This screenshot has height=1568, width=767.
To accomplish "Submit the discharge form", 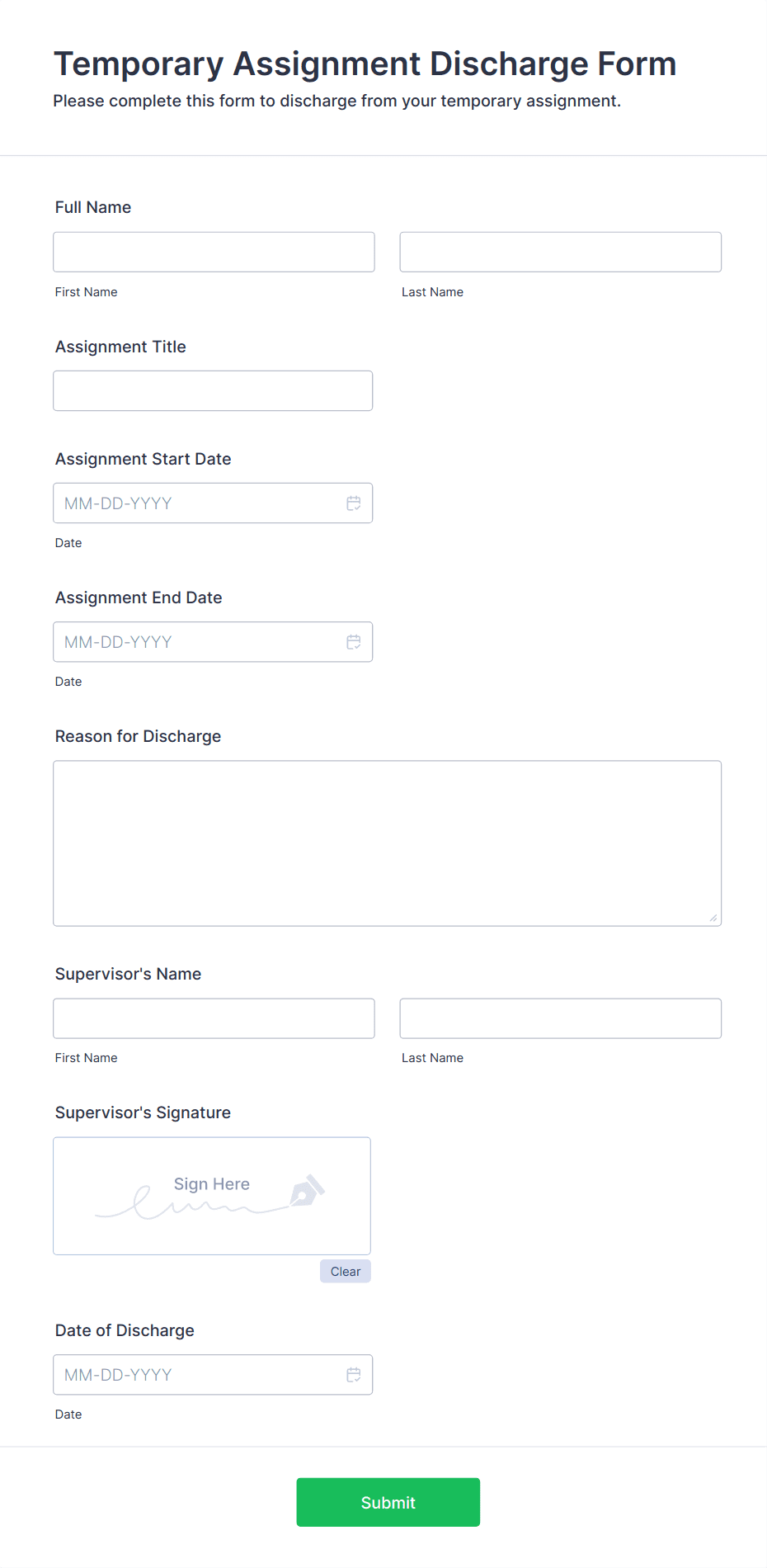I will [388, 1503].
